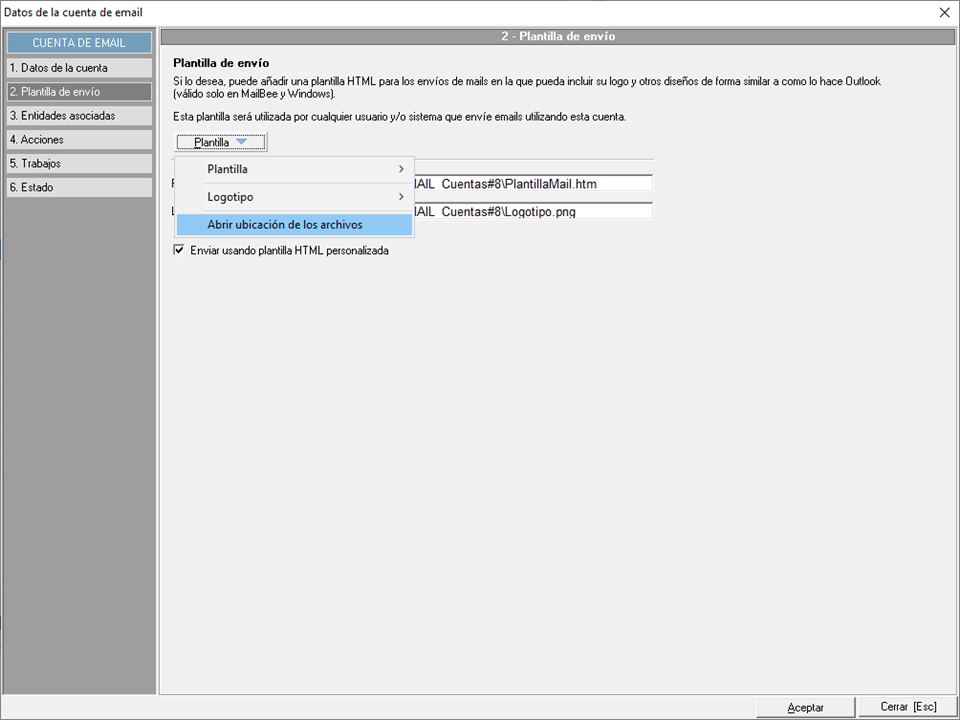
Task: Show 6. Estado section
Action: pos(79,187)
